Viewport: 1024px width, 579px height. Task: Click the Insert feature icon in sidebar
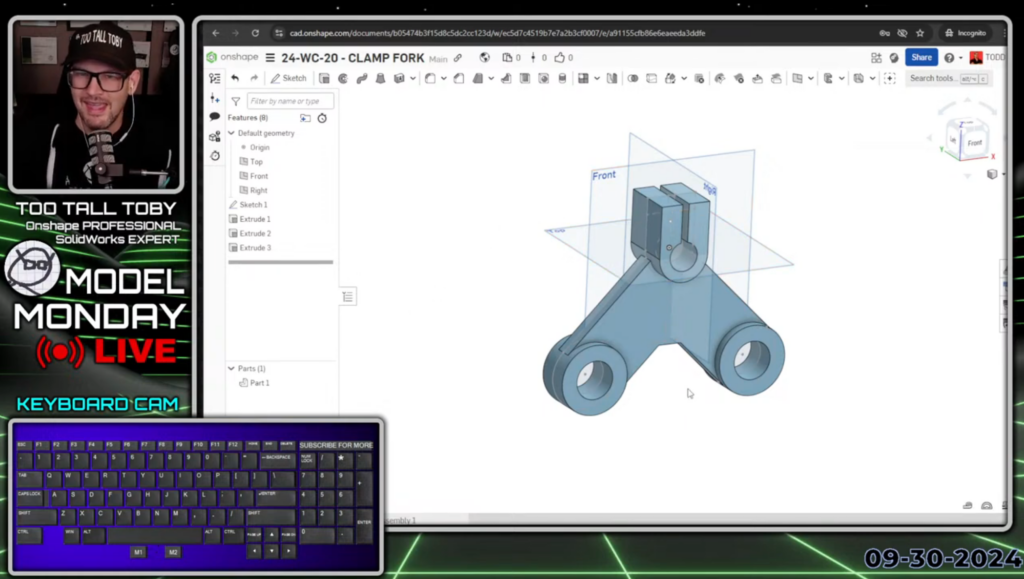click(215, 99)
